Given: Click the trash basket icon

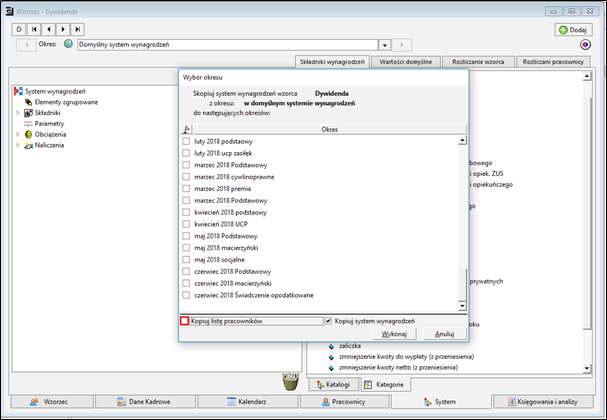Looking at the screenshot, I should click(290, 381).
